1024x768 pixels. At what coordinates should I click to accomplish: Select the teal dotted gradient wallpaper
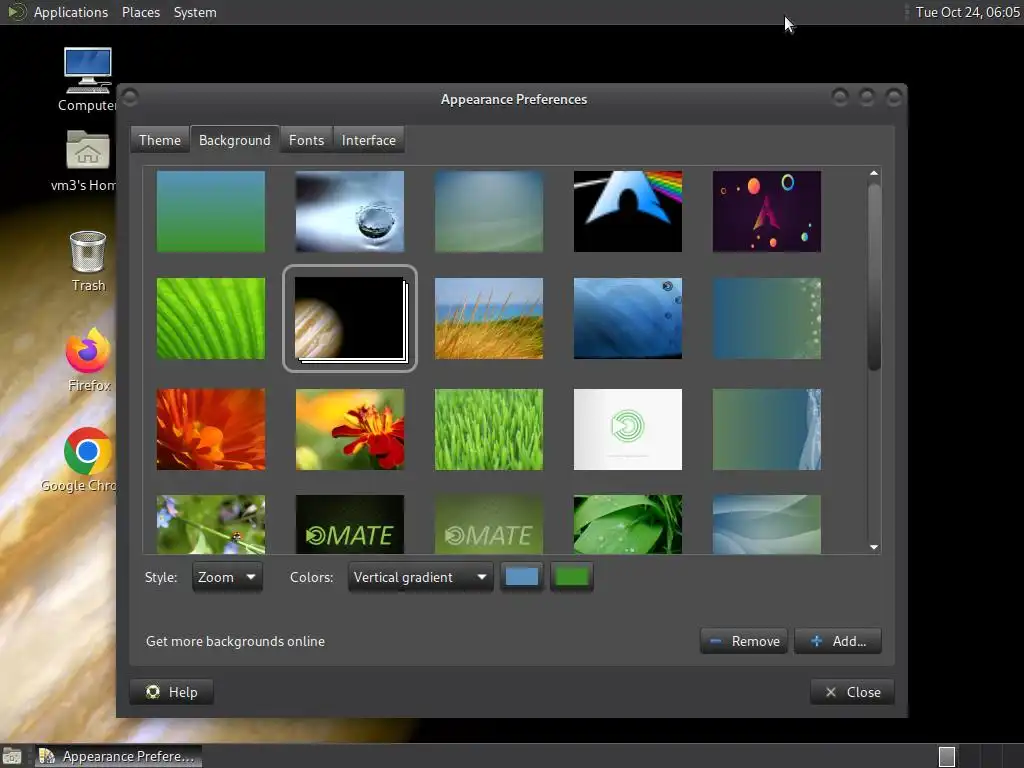(x=767, y=319)
